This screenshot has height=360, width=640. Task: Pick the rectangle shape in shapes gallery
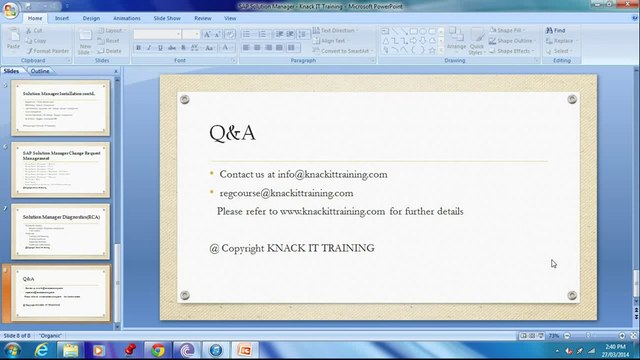pyautogui.click(x=413, y=31)
